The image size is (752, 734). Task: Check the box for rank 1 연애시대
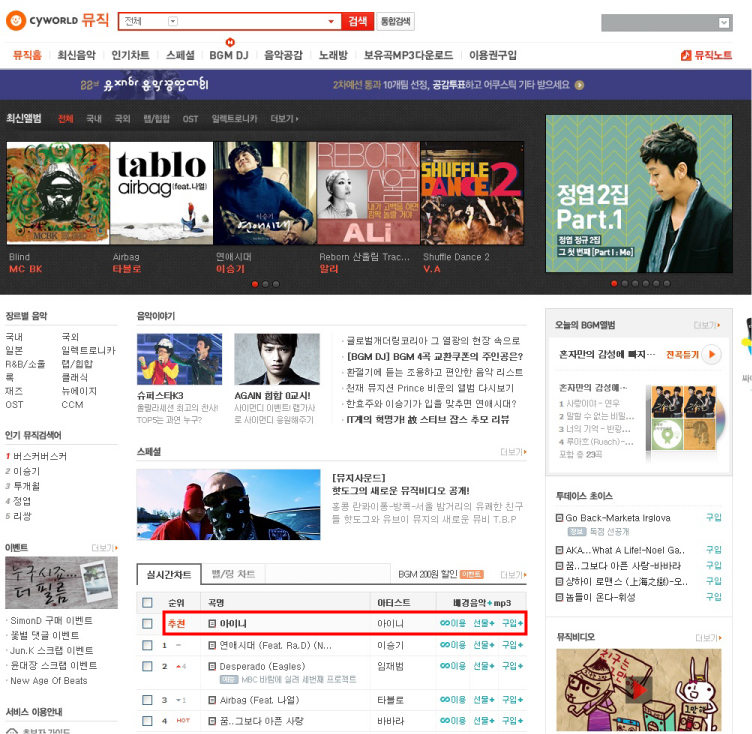147,645
